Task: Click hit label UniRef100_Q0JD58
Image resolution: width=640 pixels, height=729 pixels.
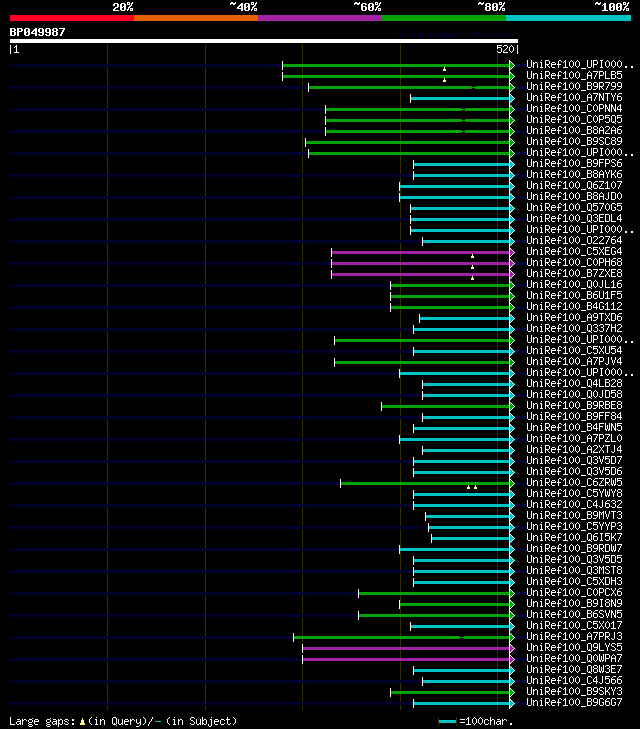Action: [574, 395]
